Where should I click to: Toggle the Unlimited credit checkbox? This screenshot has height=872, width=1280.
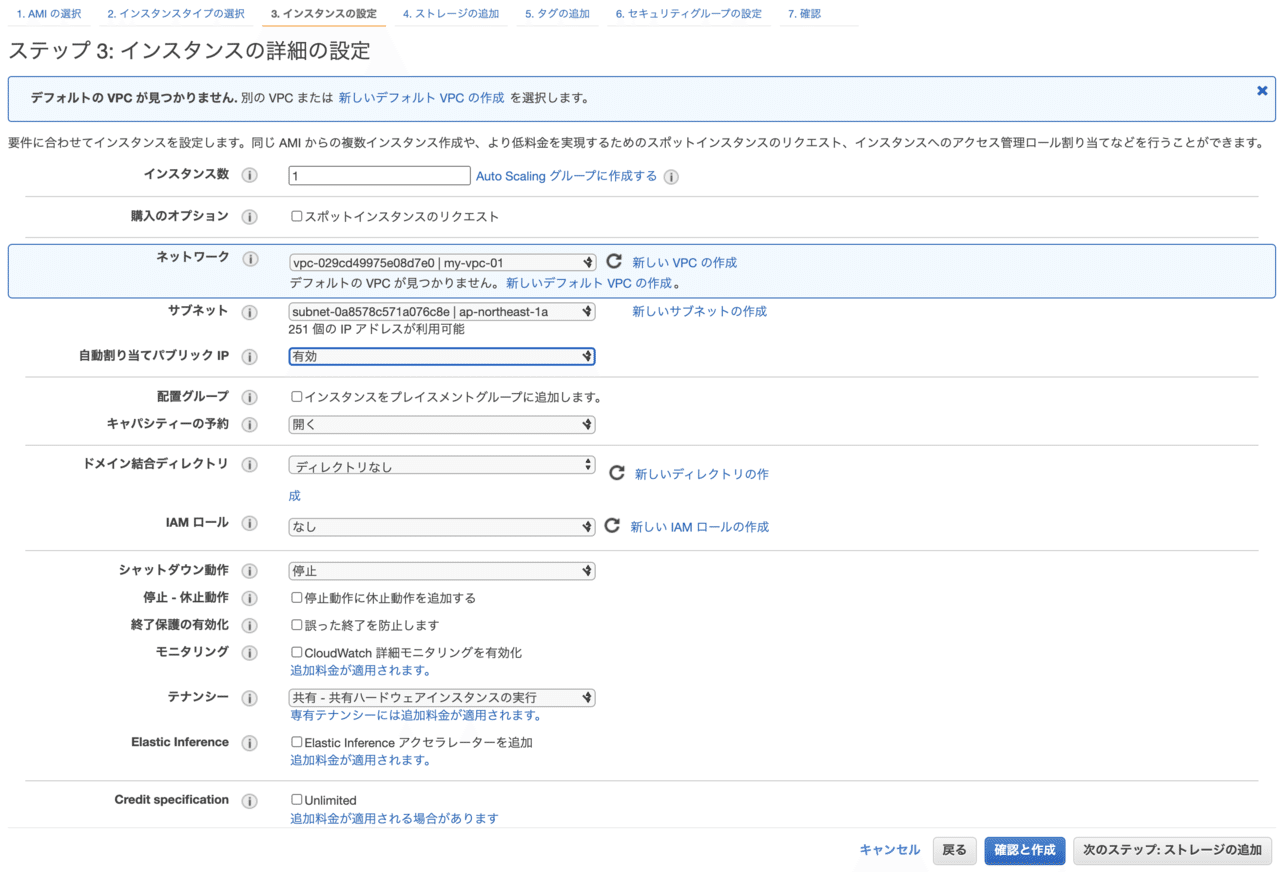[x=297, y=800]
